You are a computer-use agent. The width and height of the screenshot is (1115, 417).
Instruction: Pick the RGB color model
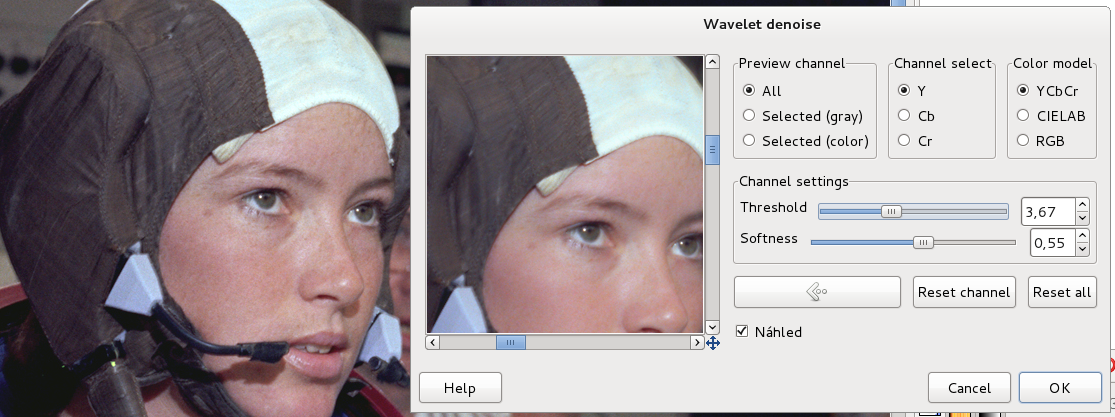point(1023,141)
